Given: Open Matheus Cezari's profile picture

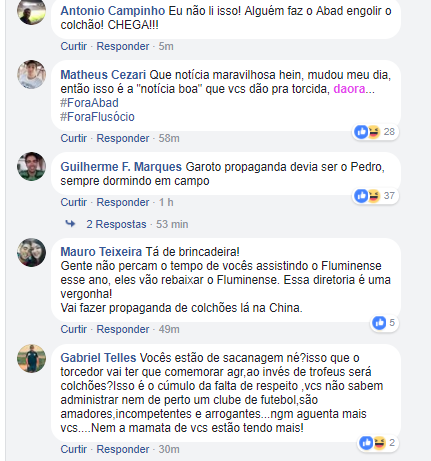Looking at the screenshot, I should pyautogui.click(x=32, y=74).
